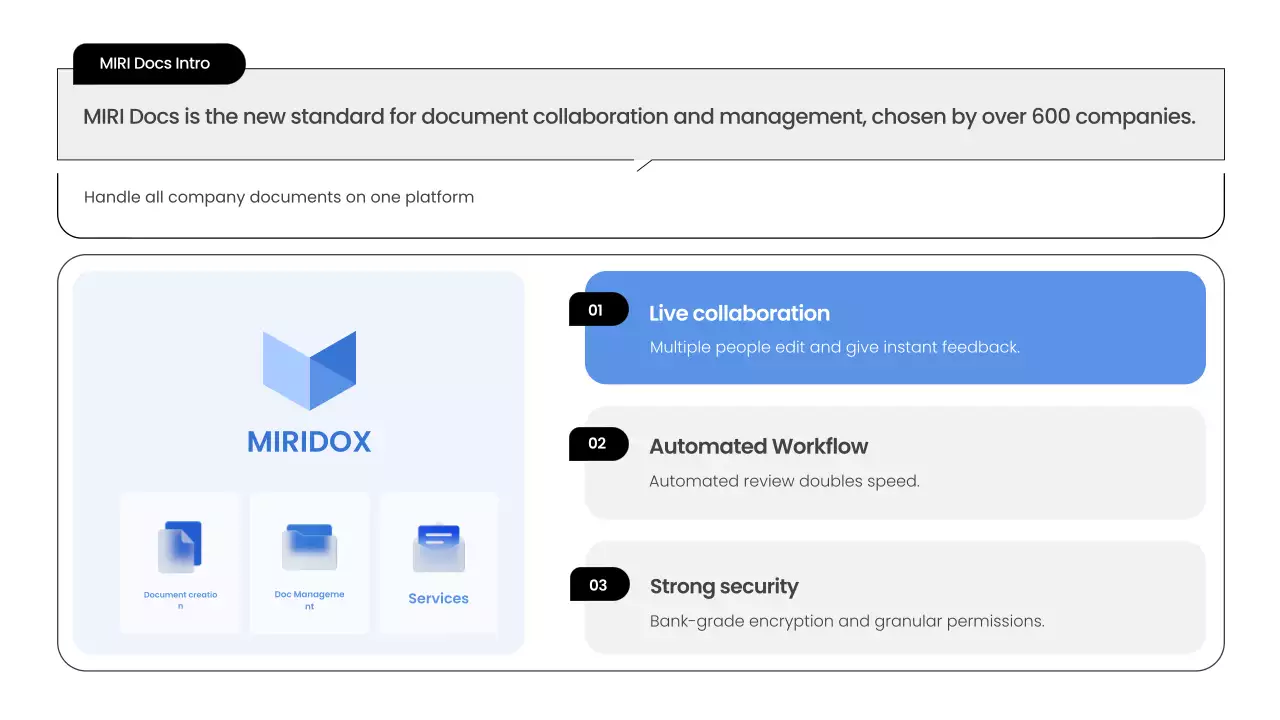This screenshot has height=720, width=1280.
Task: Click 'Bank-grade encryption and granular permissions' text
Action: 846,621
